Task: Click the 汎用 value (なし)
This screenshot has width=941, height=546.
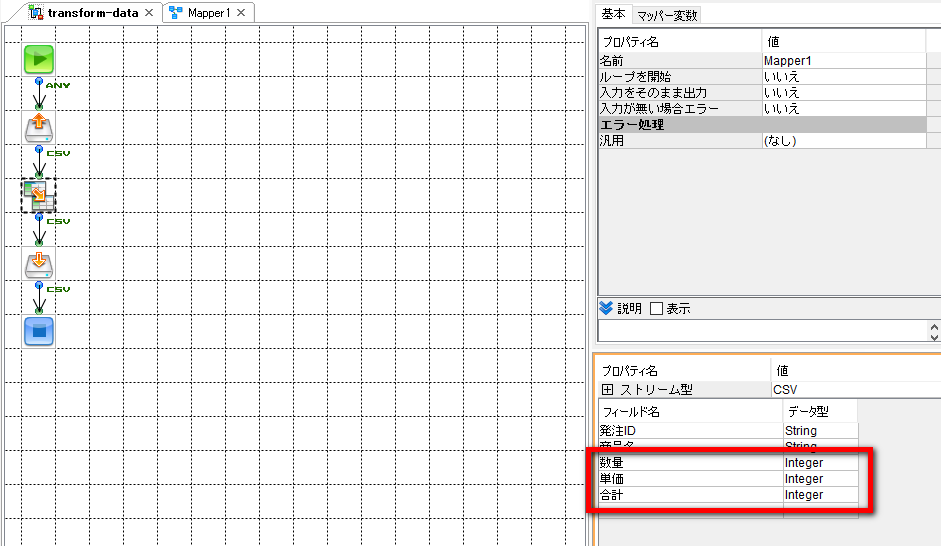Action: 844,140
